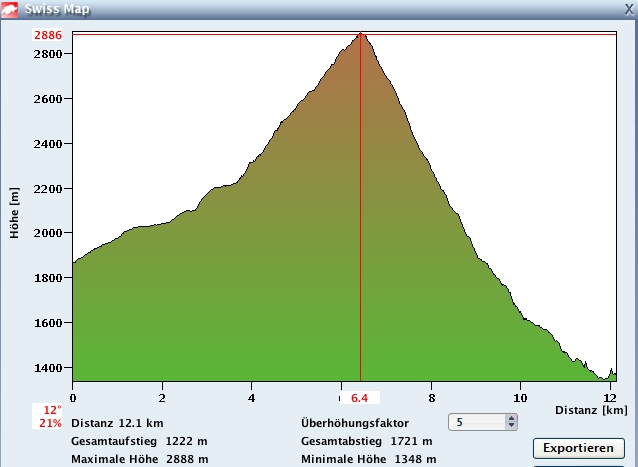This screenshot has height=467, width=638.
Task: Click the Minimale Höhe 1348 m statistic
Action: (x=368, y=459)
